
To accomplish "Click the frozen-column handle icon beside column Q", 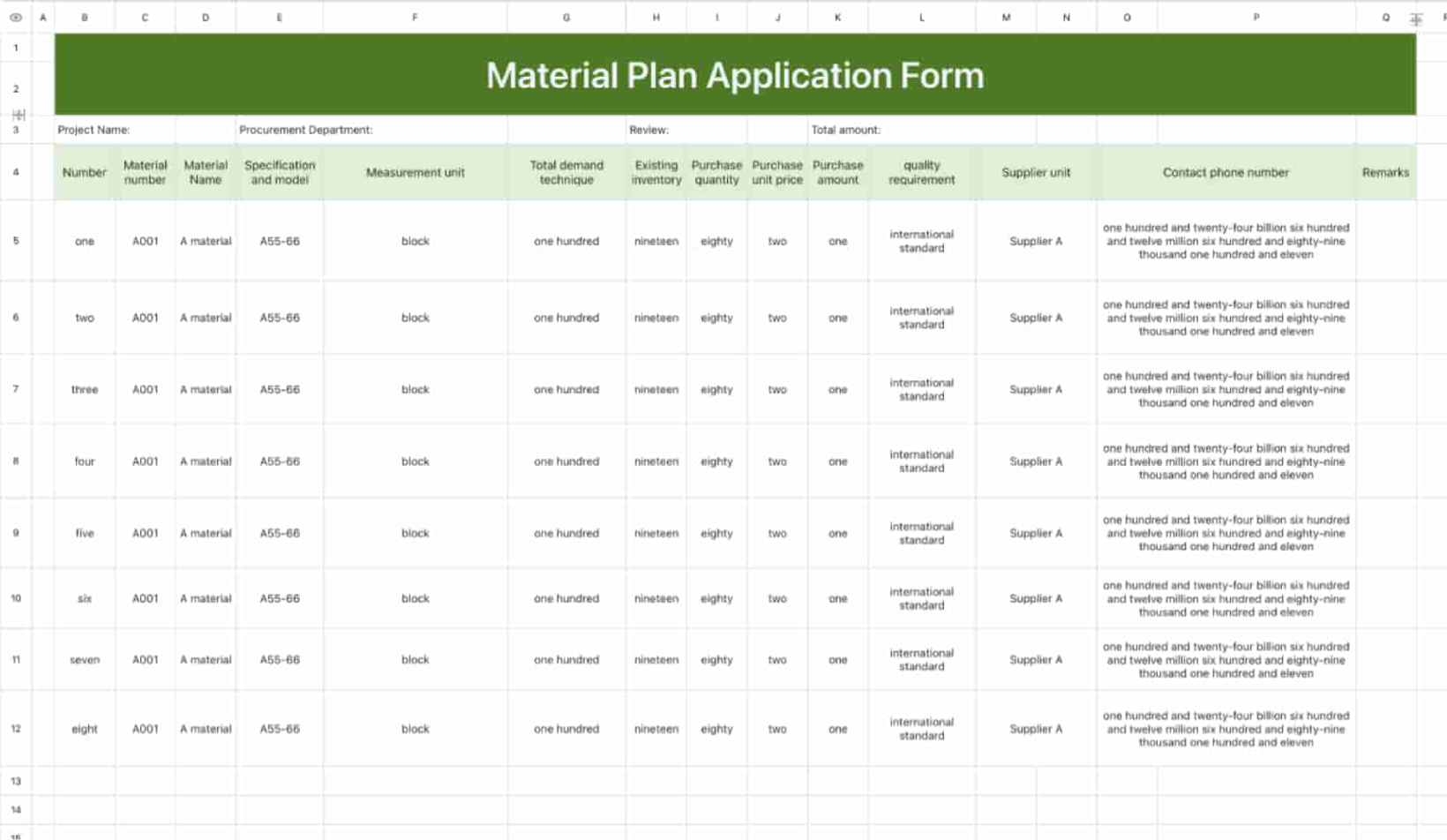I will [x=1416, y=19].
